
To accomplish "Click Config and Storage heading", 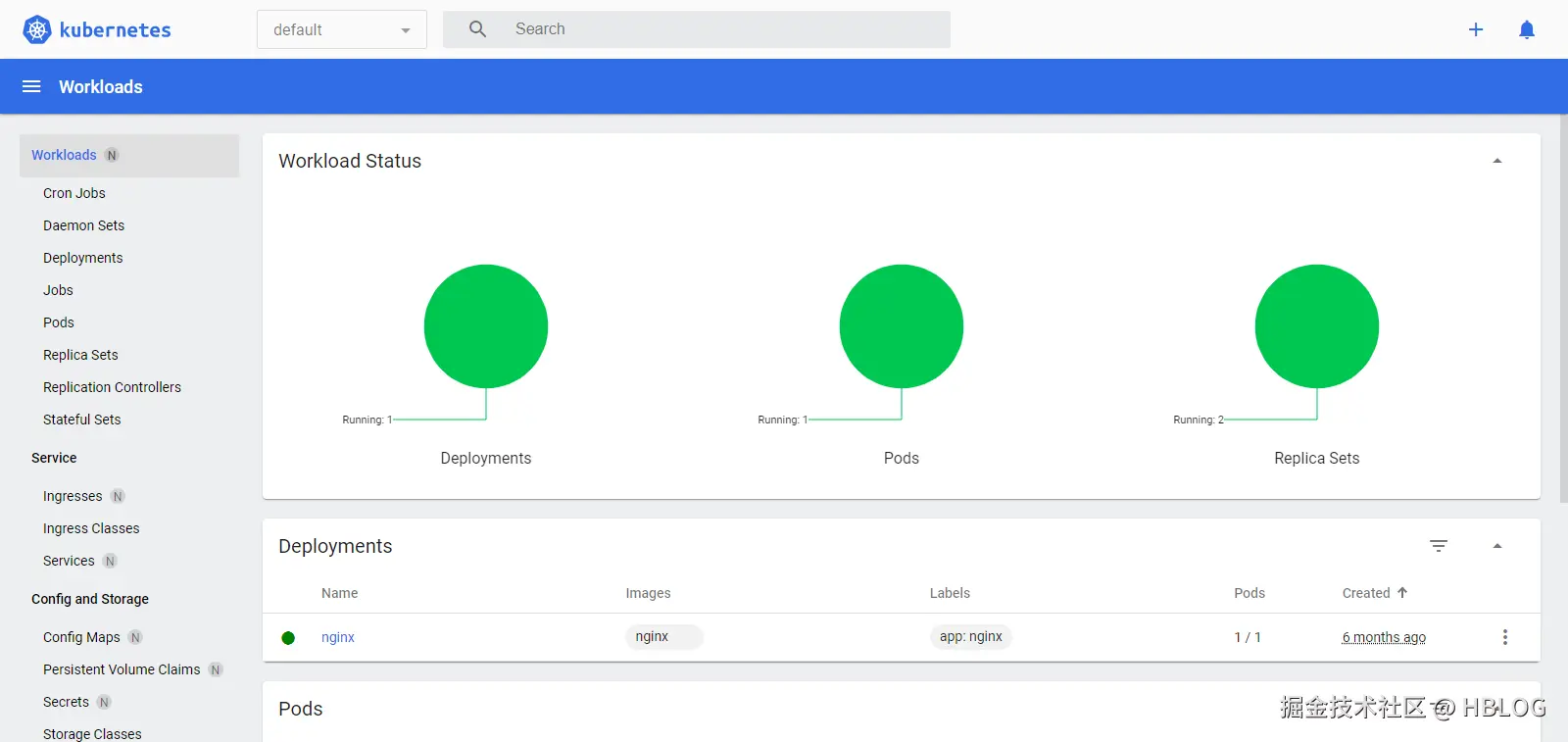I will pos(90,599).
